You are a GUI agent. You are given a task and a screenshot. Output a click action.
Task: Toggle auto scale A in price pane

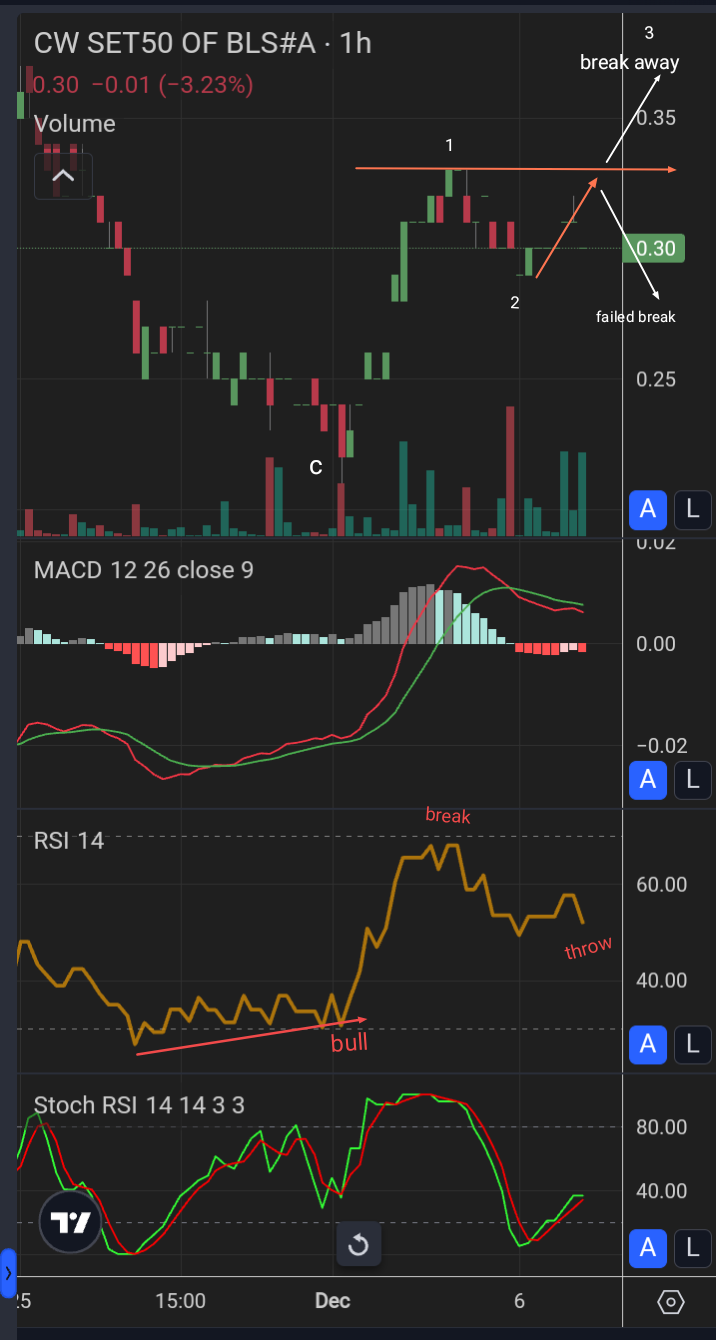click(648, 510)
